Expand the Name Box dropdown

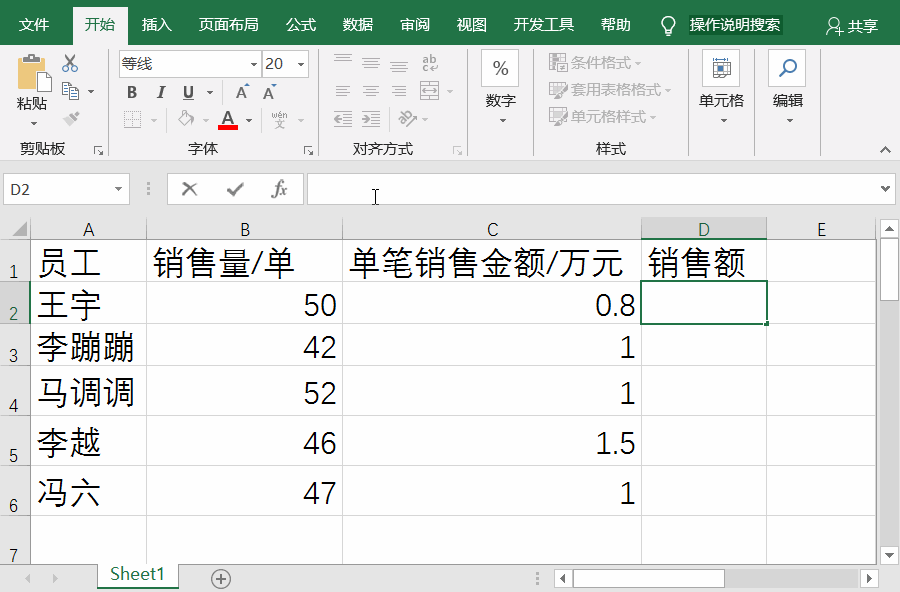tap(119, 188)
